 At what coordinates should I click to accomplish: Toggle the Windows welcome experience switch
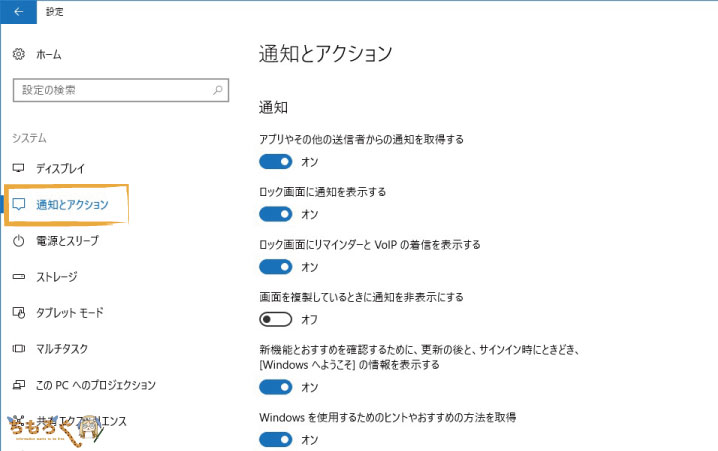pyautogui.click(x=276, y=387)
